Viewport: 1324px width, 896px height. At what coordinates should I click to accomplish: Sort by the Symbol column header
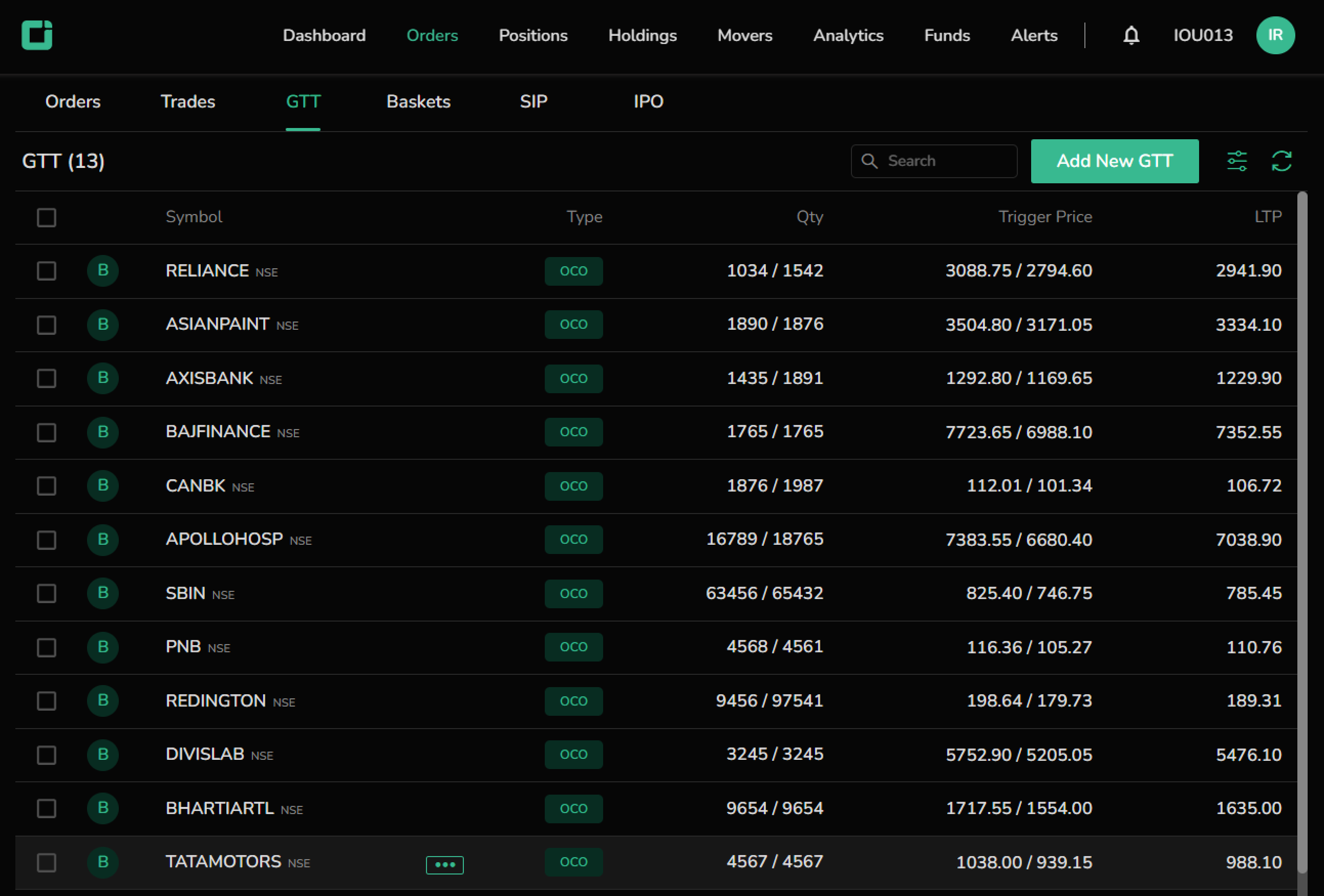[x=194, y=217]
